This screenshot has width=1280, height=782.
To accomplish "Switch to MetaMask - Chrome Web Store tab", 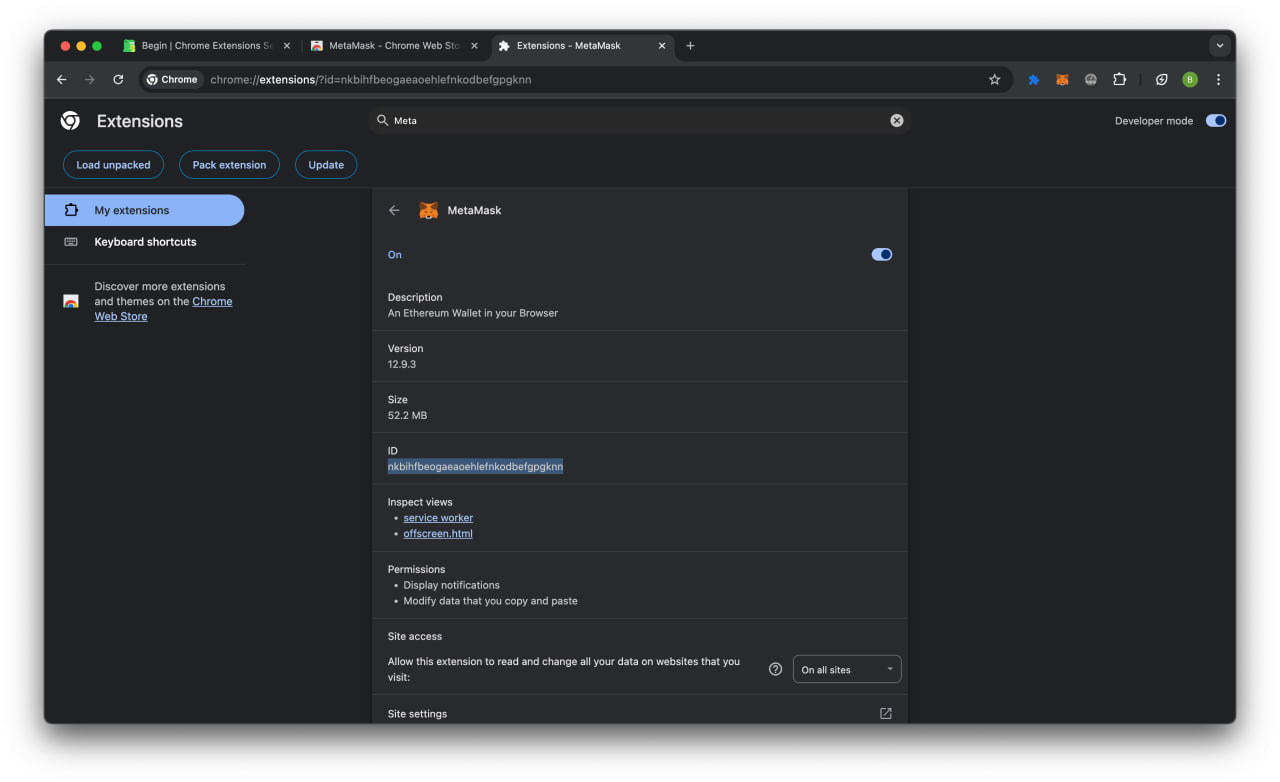I will 394,46.
